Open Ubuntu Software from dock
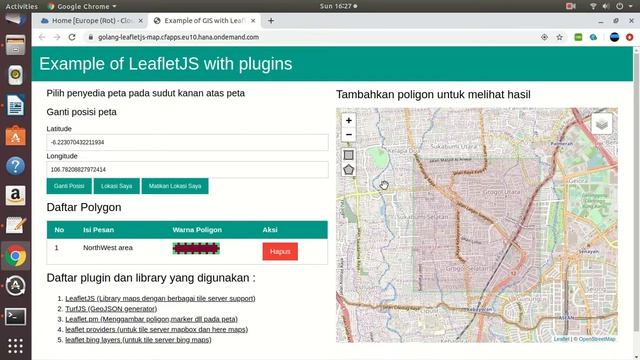Image resolution: width=640 pixels, height=360 pixels. [16, 136]
